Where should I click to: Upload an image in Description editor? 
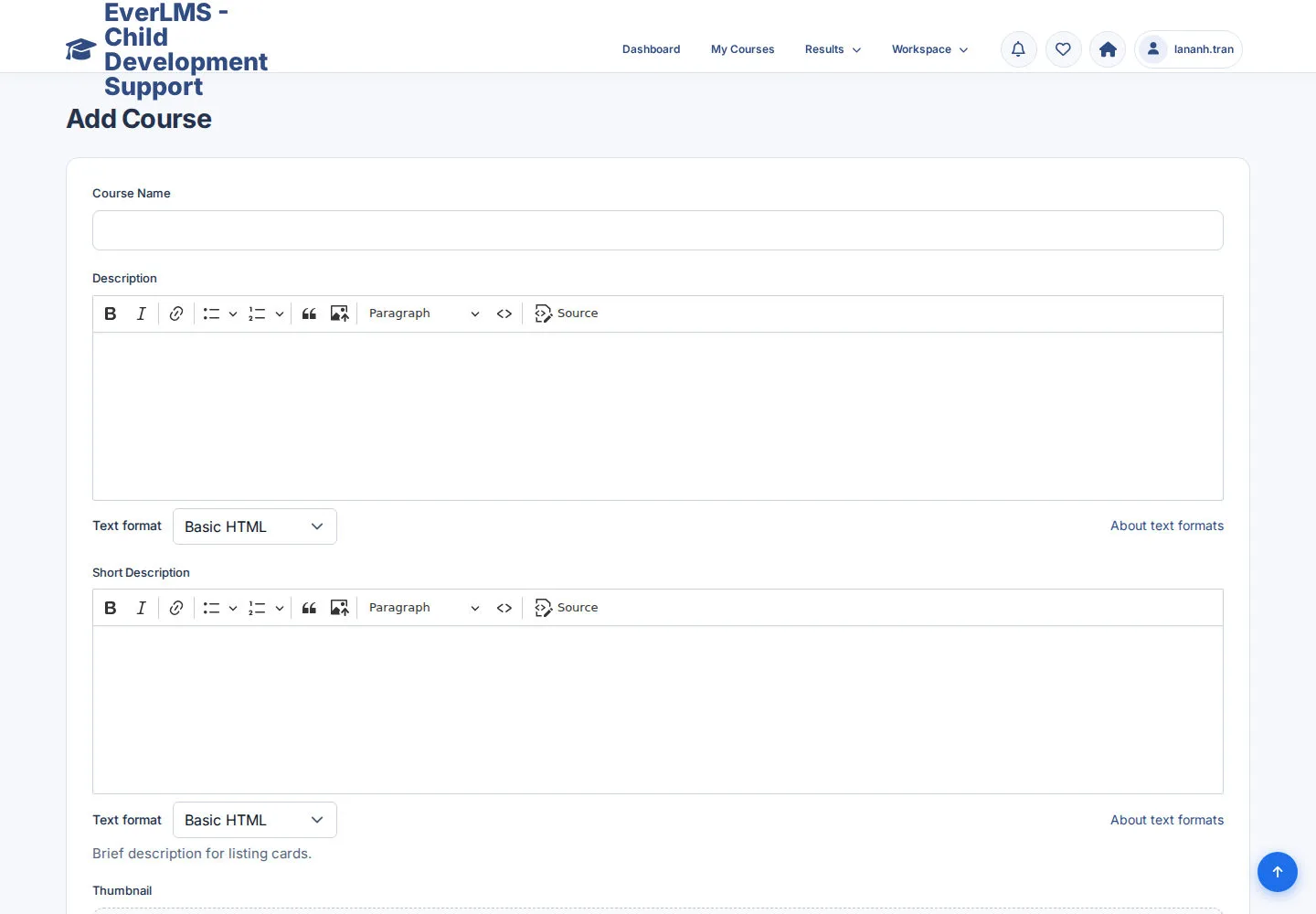[x=339, y=314]
